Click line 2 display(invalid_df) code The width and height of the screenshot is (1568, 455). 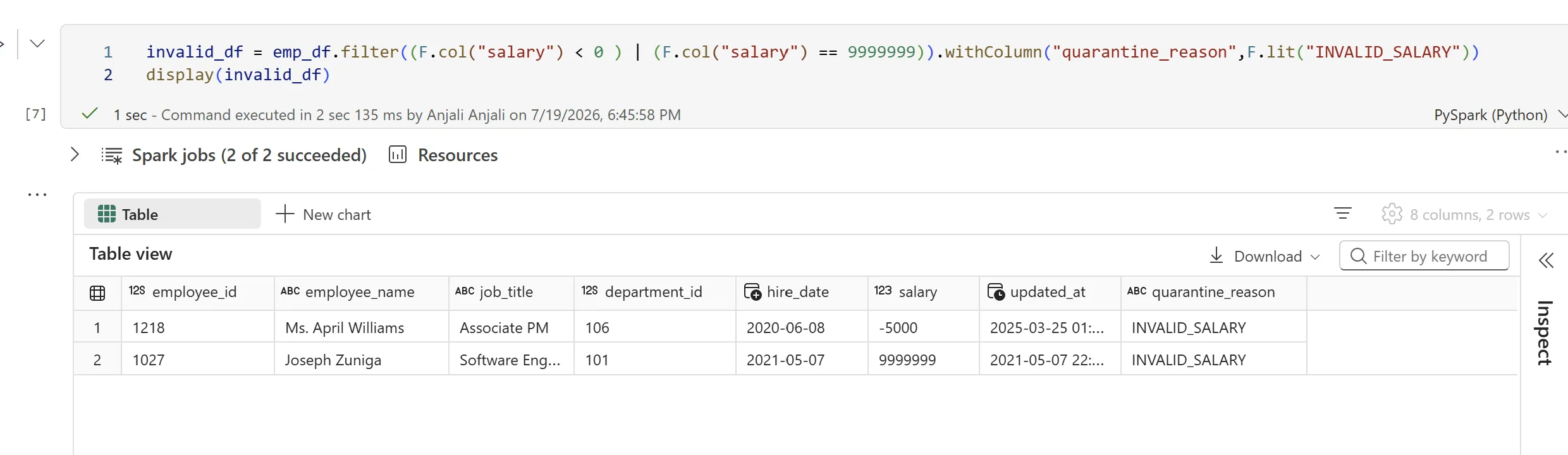coord(238,75)
